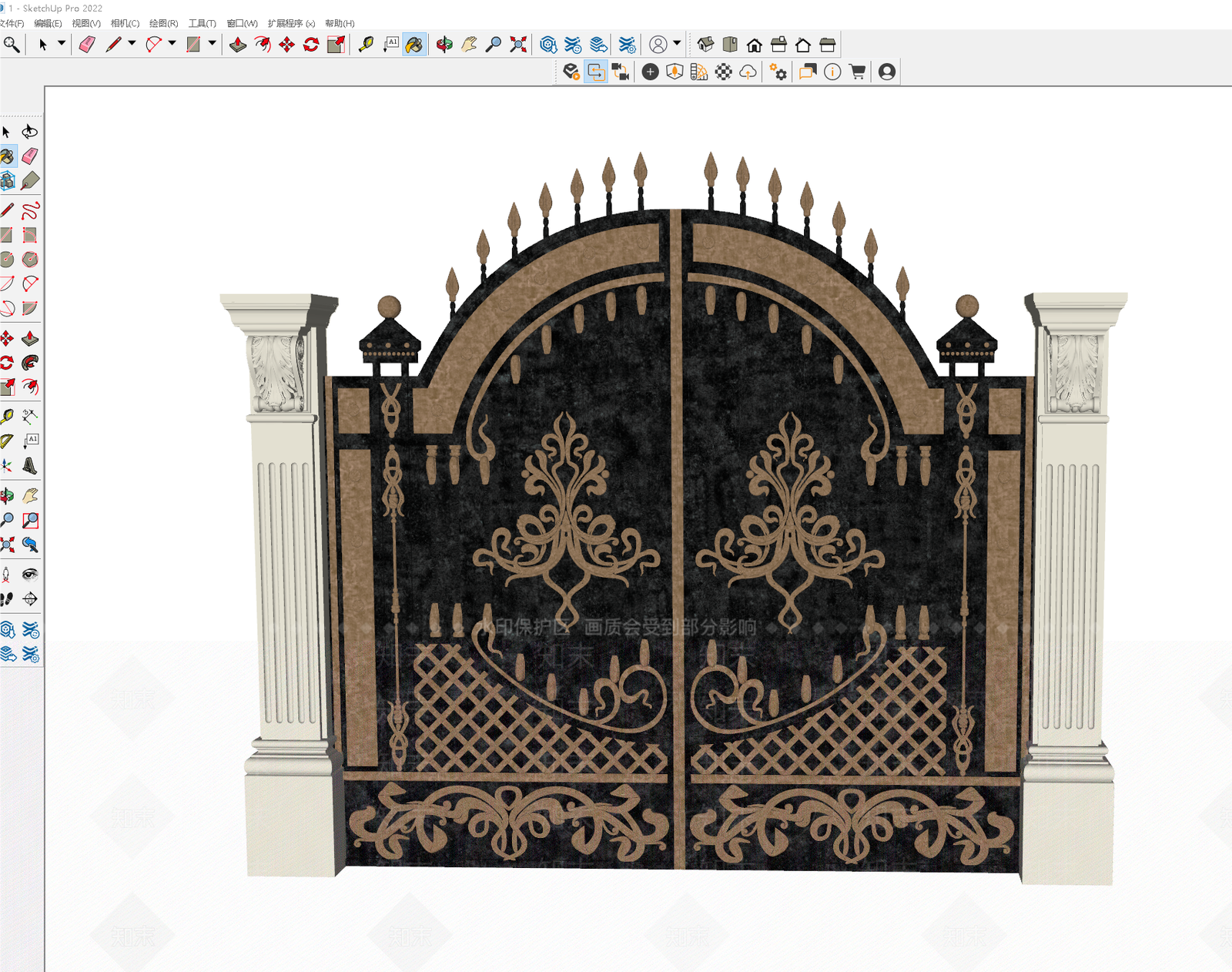
Task: Switch to Front view house icon
Action: point(755,45)
